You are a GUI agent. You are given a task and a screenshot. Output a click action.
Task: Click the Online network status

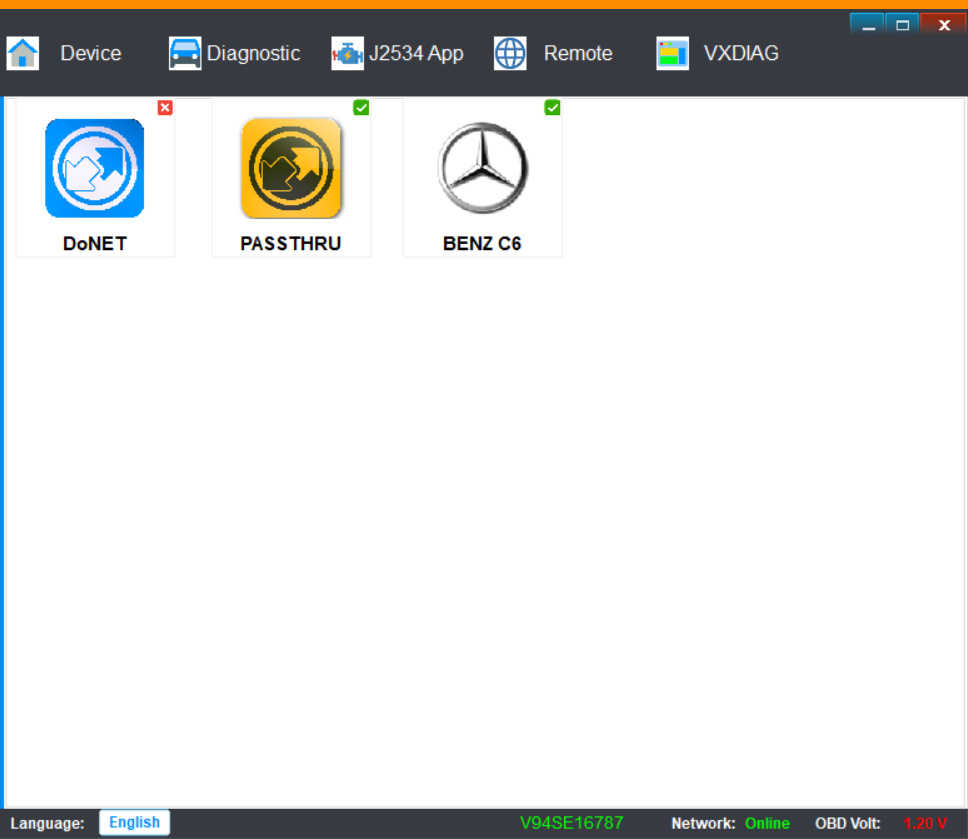click(x=767, y=824)
